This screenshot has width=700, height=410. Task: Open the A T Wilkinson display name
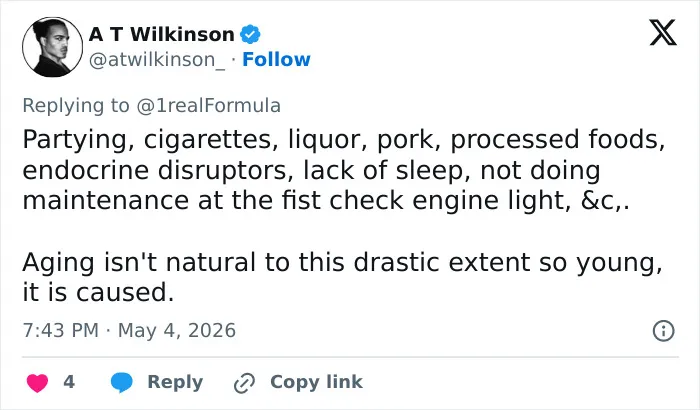162,34
